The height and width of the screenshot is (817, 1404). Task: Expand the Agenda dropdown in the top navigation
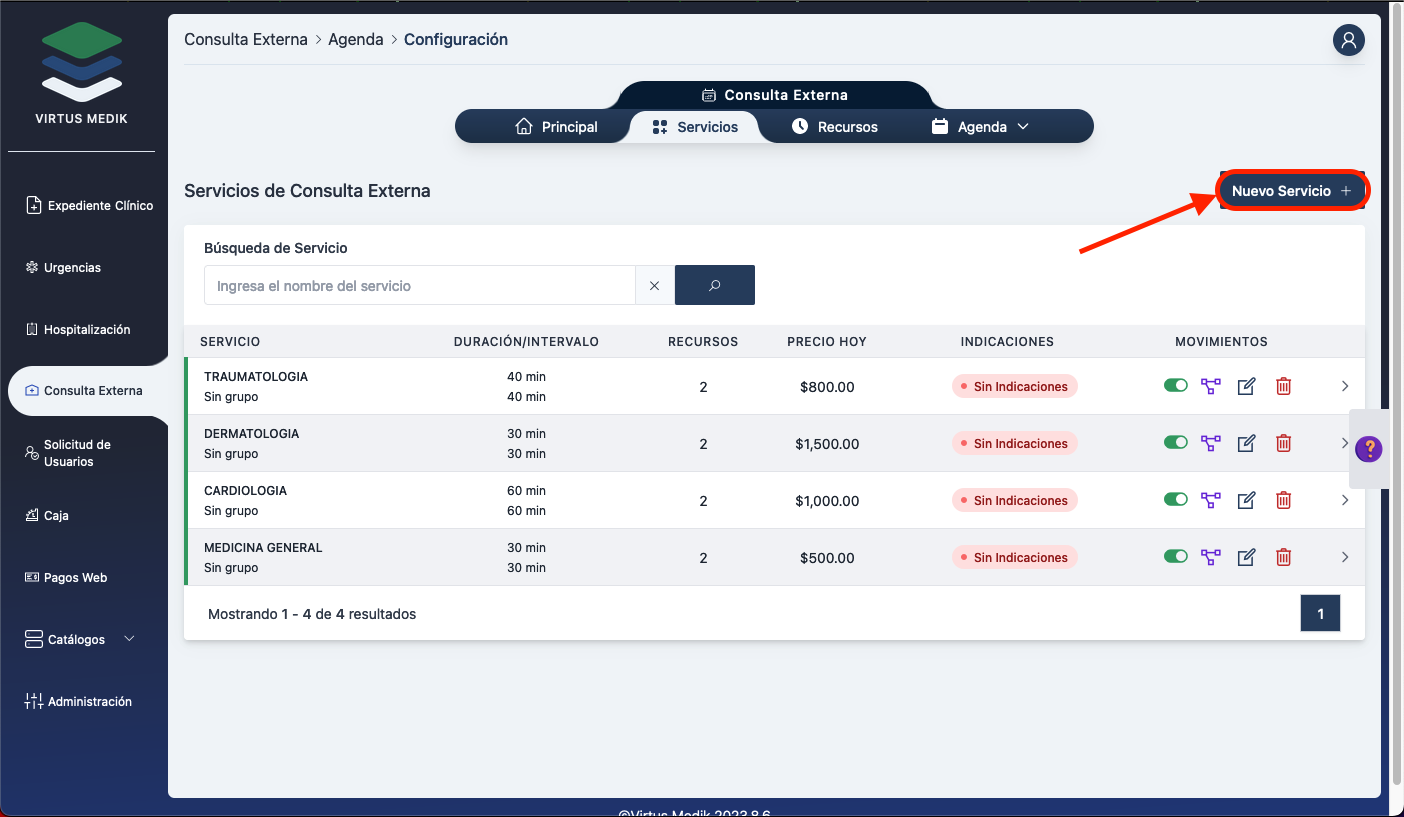980,127
